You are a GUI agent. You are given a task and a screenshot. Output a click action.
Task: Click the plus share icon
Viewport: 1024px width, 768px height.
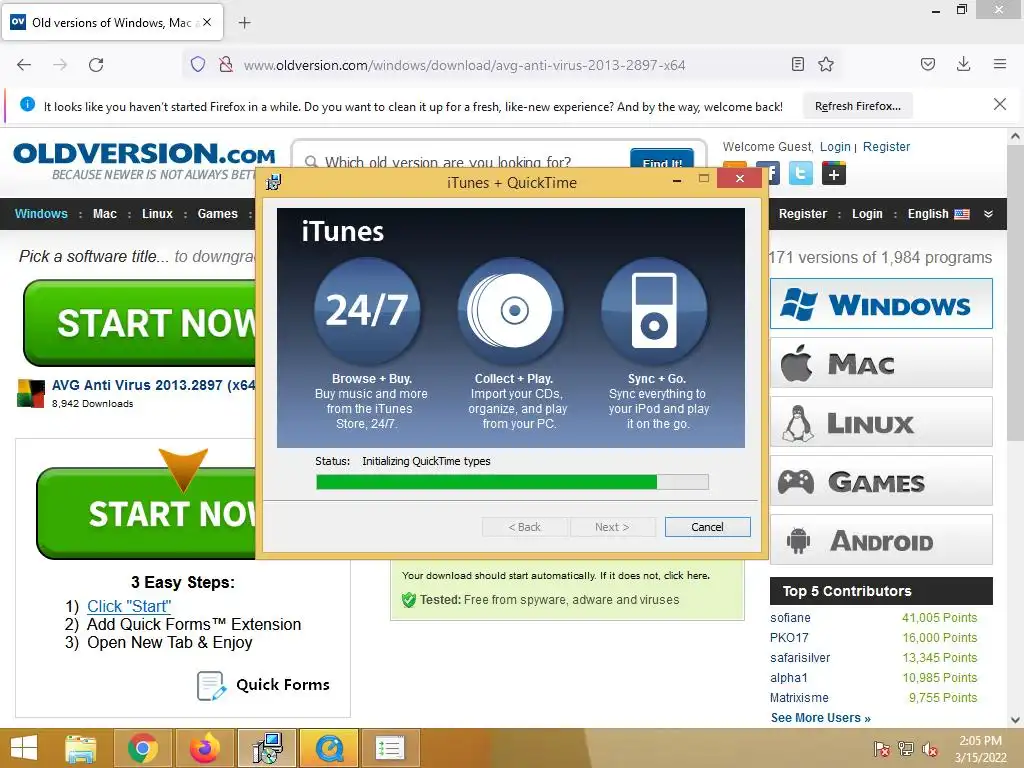point(834,174)
